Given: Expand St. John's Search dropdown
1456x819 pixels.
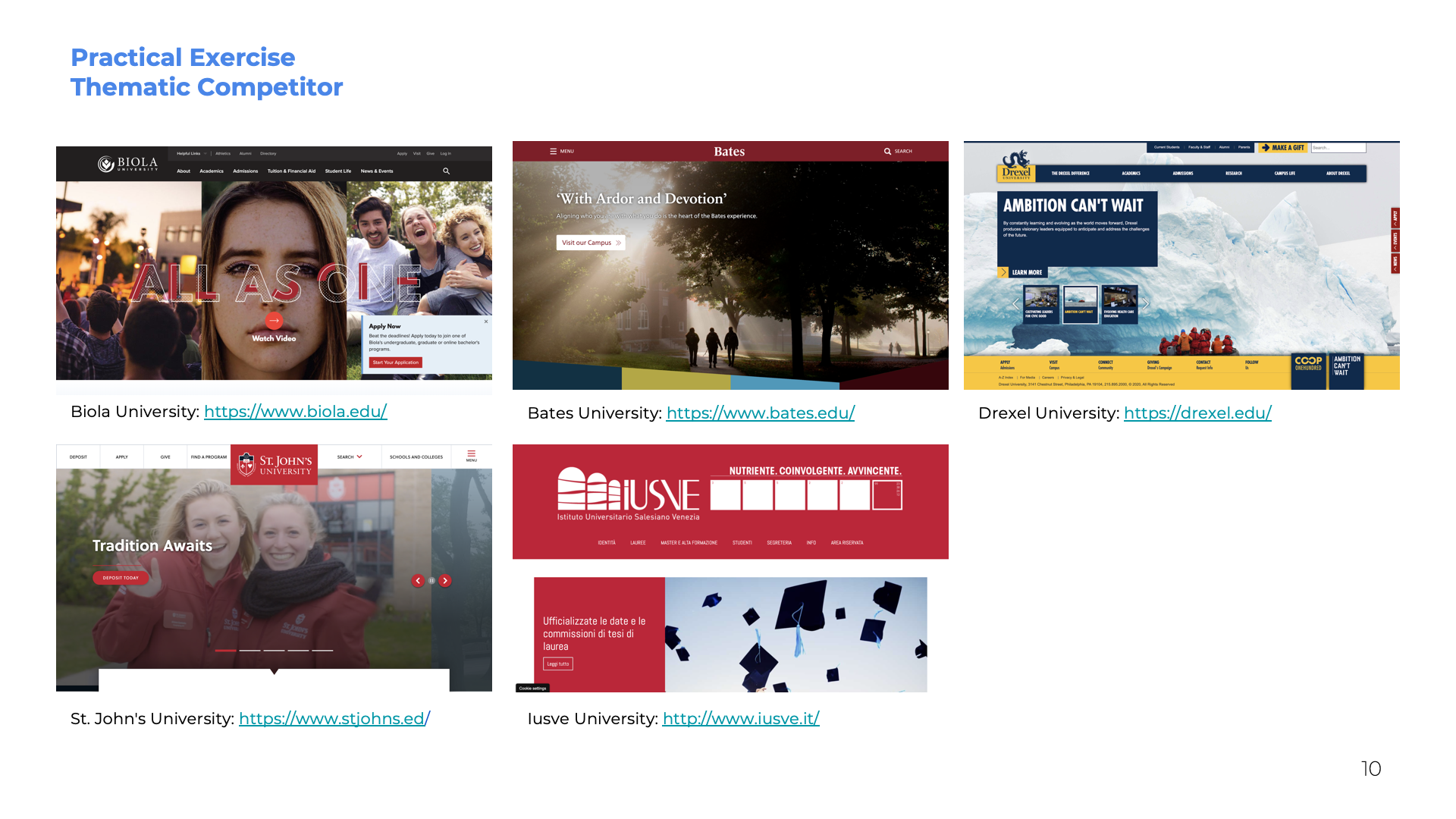Looking at the screenshot, I should point(350,457).
